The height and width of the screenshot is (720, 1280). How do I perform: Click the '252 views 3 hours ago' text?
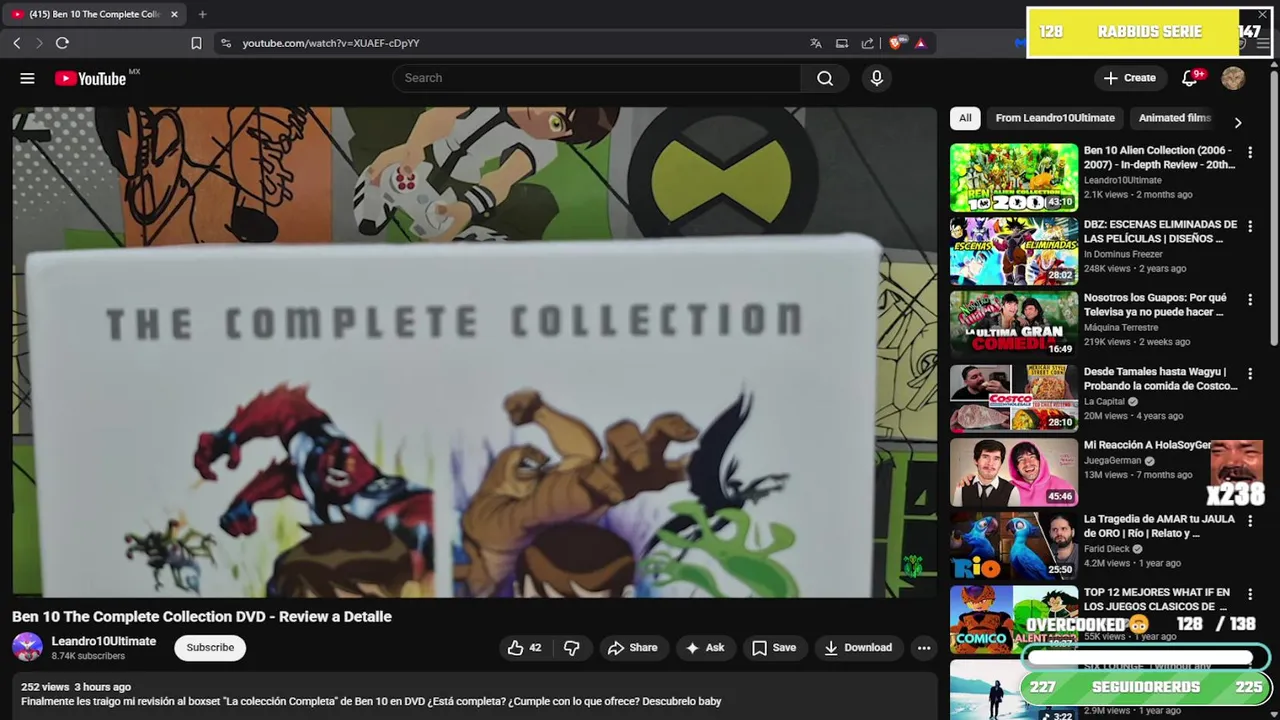point(76,687)
